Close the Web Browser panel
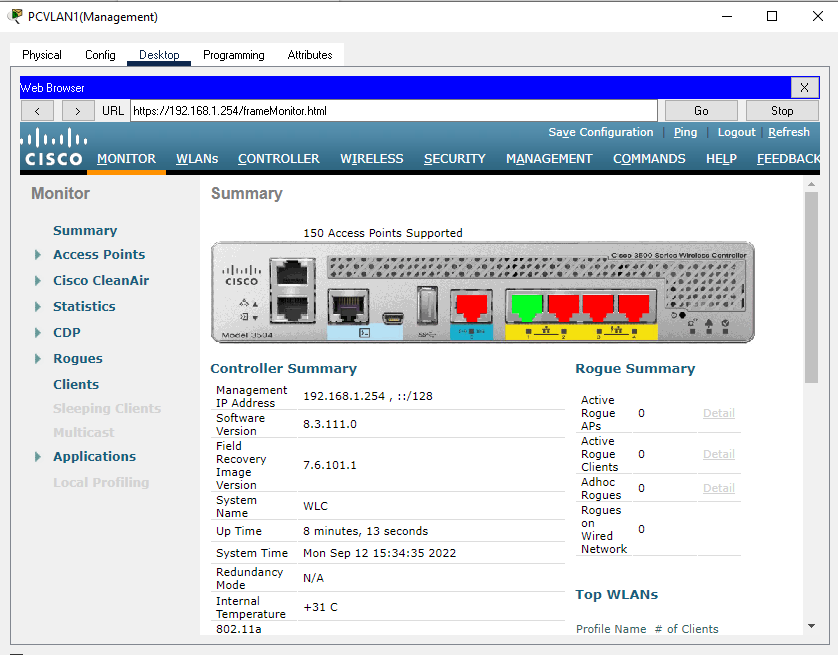This screenshot has width=838, height=655. click(804, 88)
